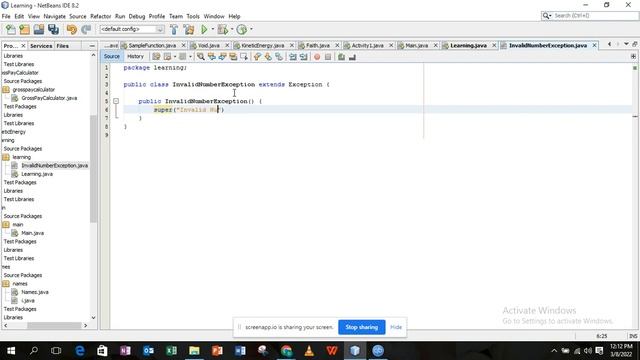The height and width of the screenshot is (360, 640).
Task: Click the Debug Project toolbar icon
Action: 222,29
